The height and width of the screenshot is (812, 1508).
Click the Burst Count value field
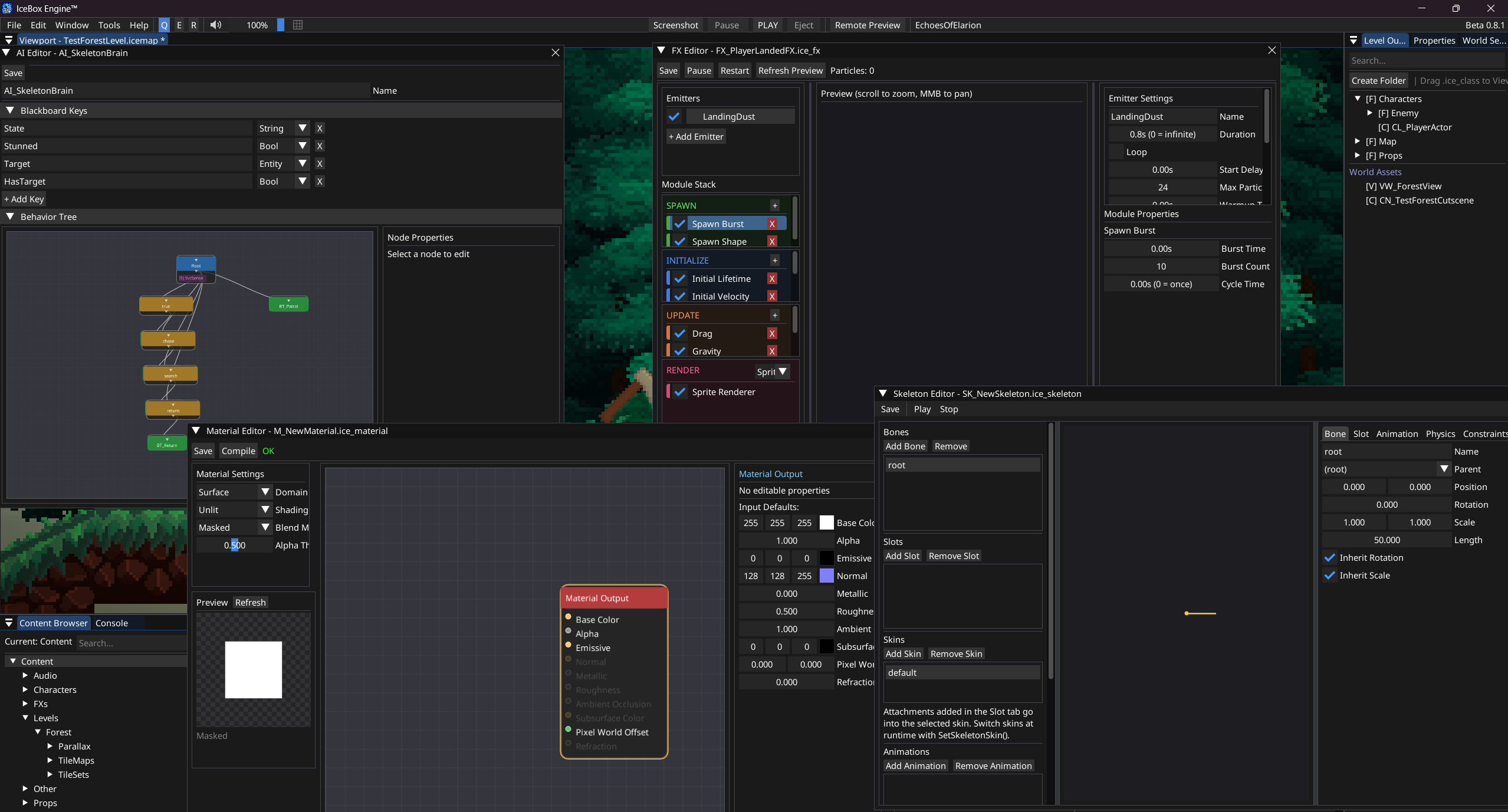[x=1161, y=267]
